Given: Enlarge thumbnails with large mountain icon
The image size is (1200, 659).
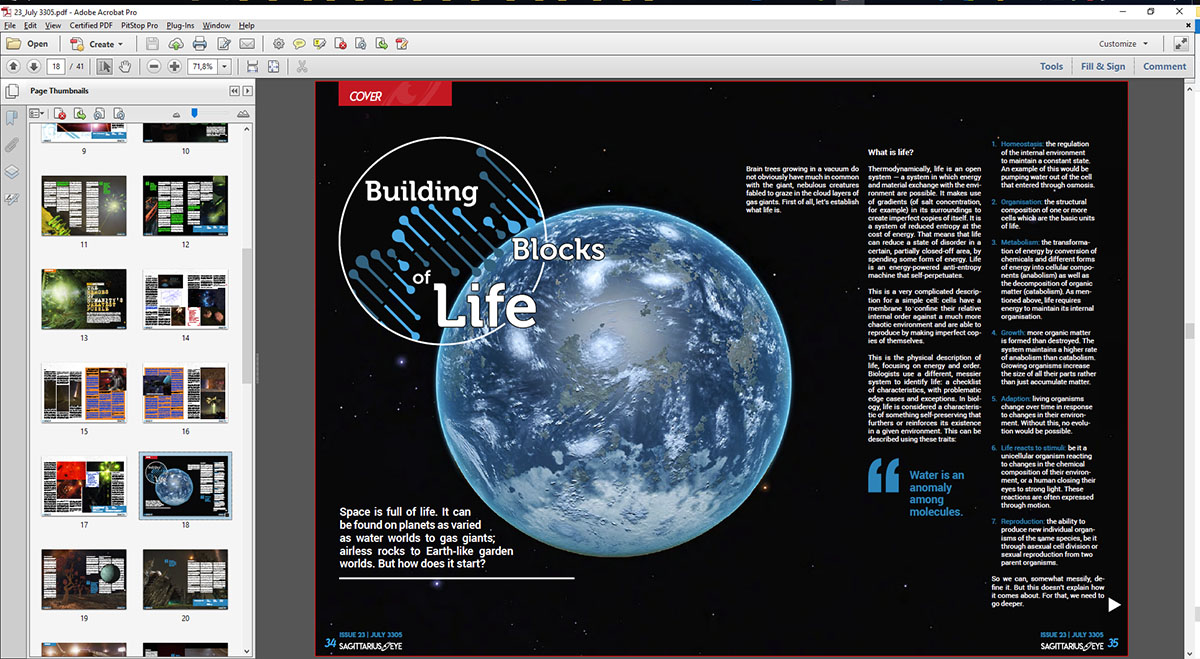Looking at the screenshot, I should (244, 114).
